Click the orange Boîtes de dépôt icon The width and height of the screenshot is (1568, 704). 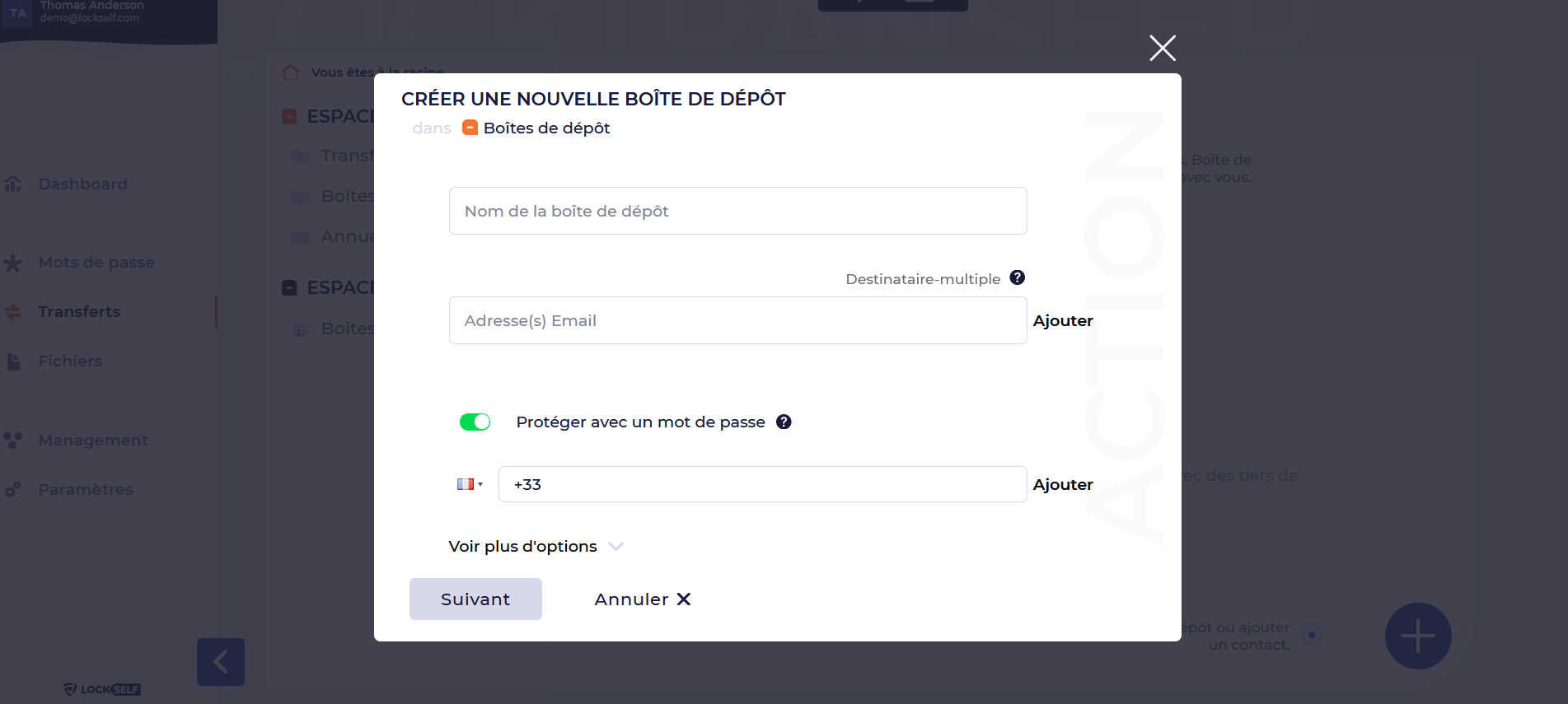[x=470, y=128]
